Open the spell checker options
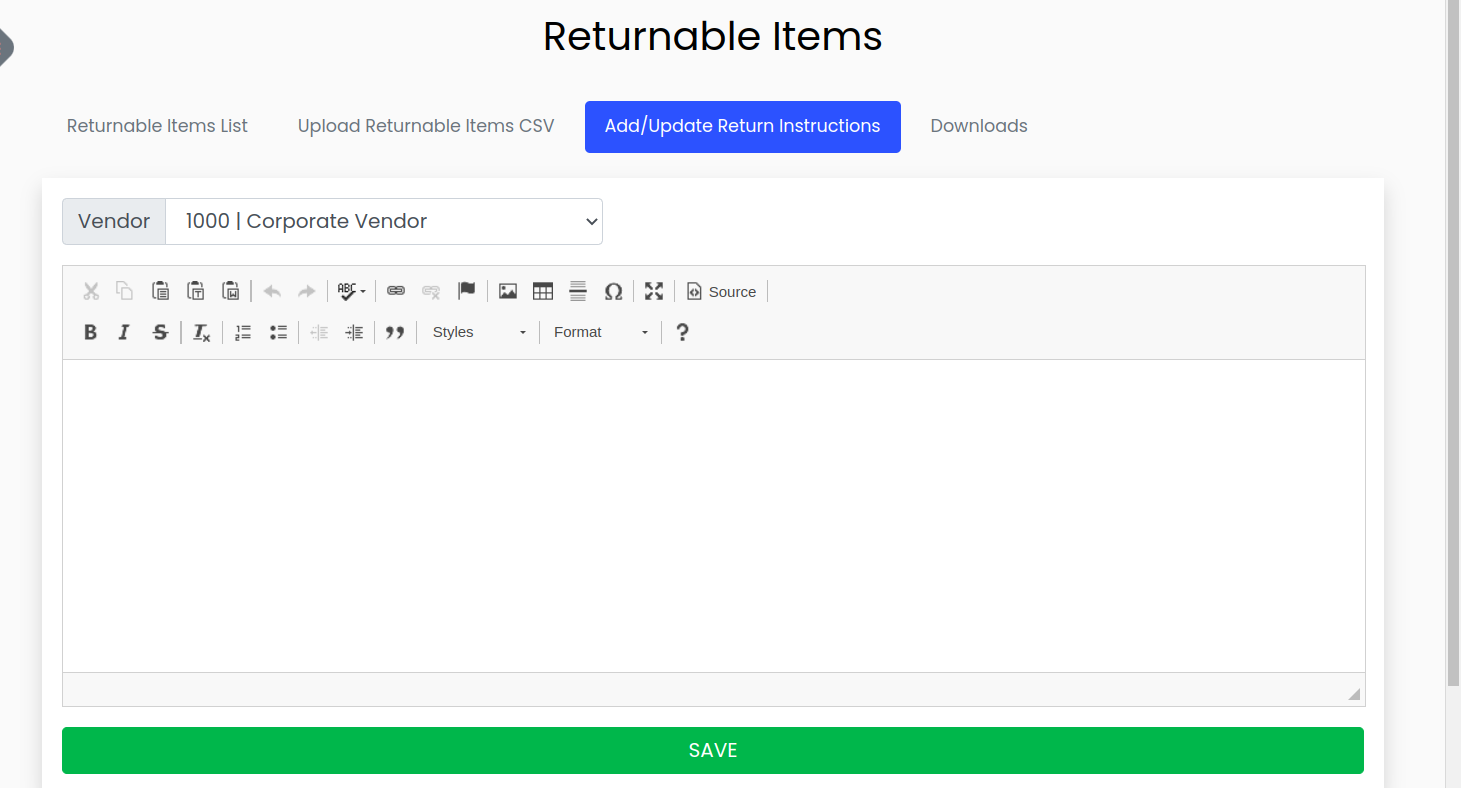This screenshot has width=1461, height=788. pyautogui.click(x=350, y=291)
